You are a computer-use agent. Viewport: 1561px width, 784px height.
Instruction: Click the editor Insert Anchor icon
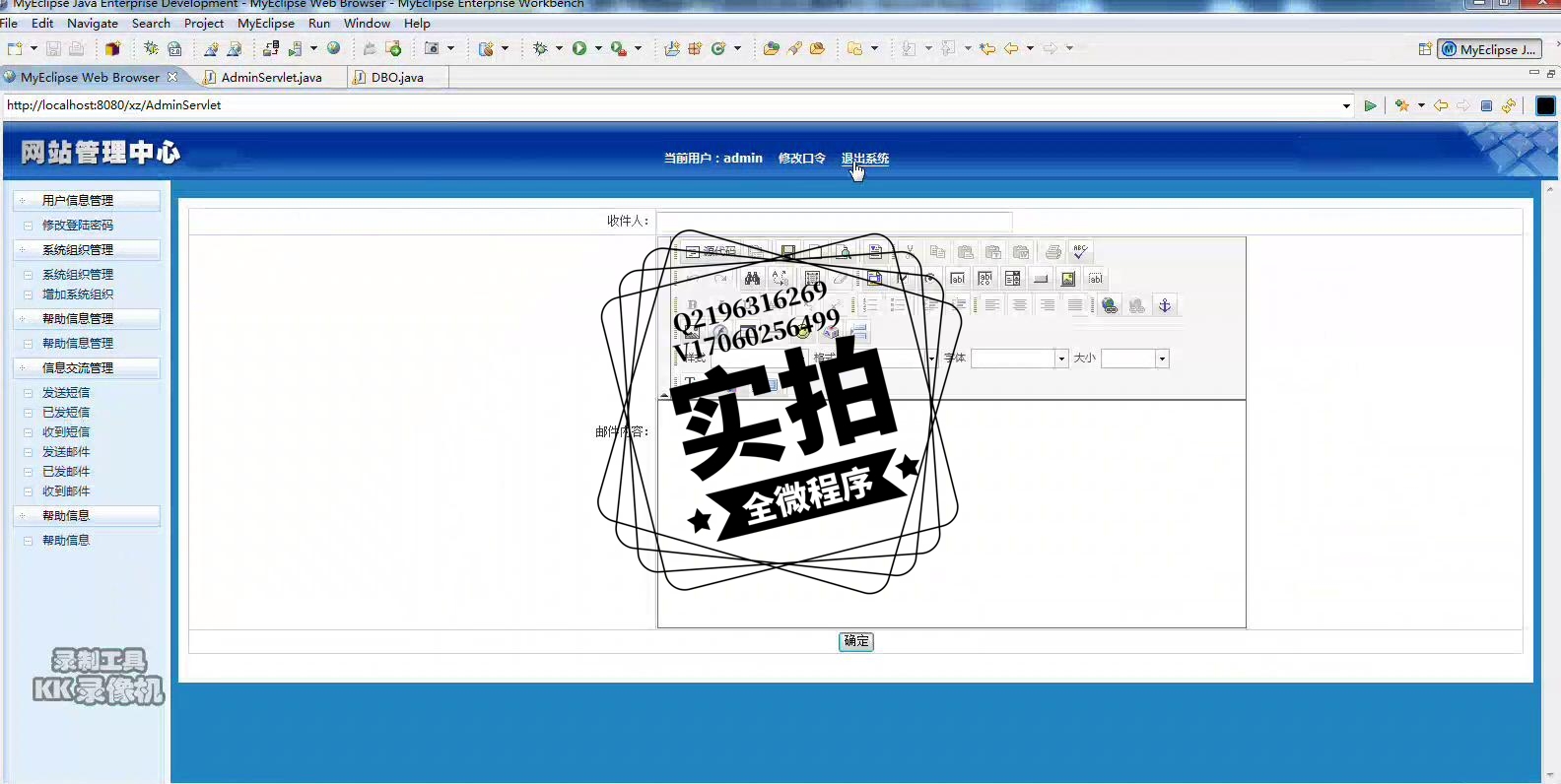[x=1165, y=305]
